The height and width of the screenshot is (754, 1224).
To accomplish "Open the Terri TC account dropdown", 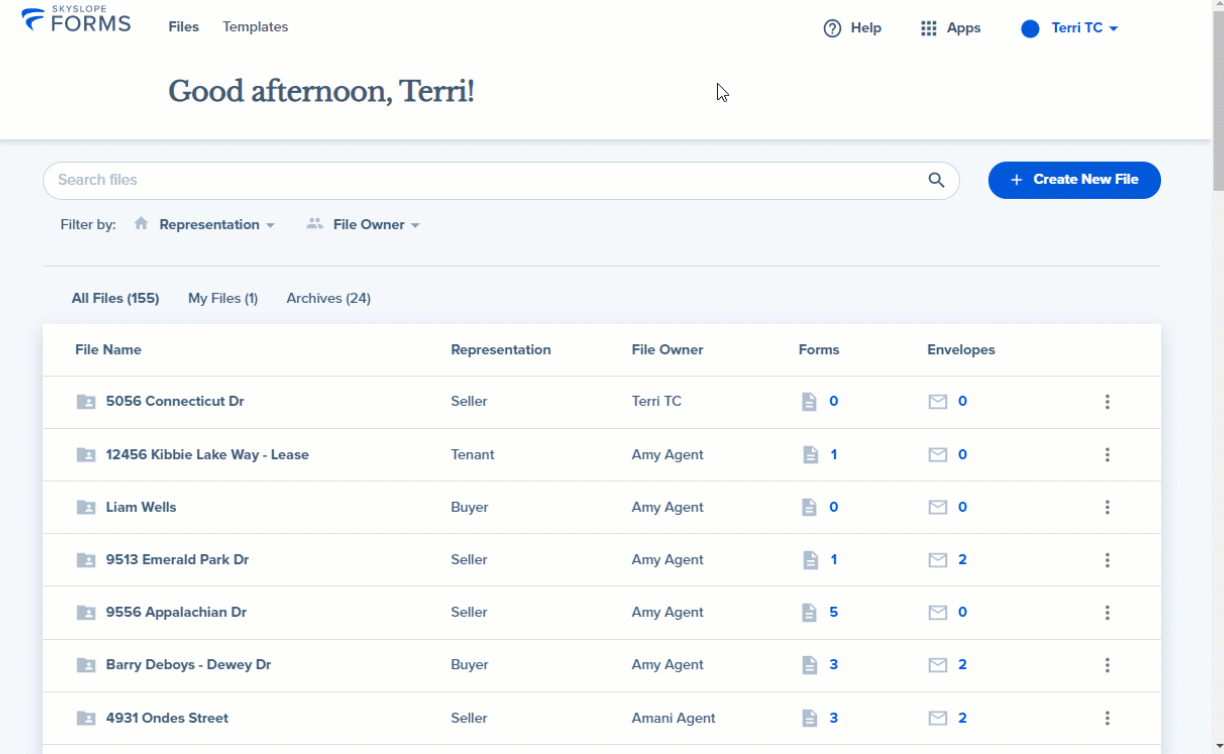I will point(1069,28).
